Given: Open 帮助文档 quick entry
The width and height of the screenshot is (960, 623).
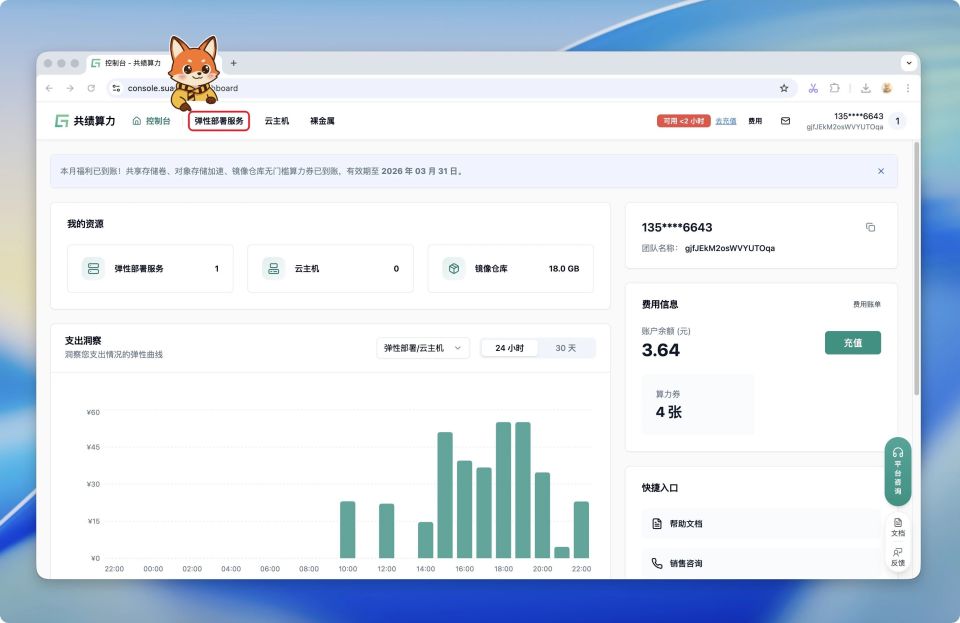Looking at the screenshot, I should (761, 524).
